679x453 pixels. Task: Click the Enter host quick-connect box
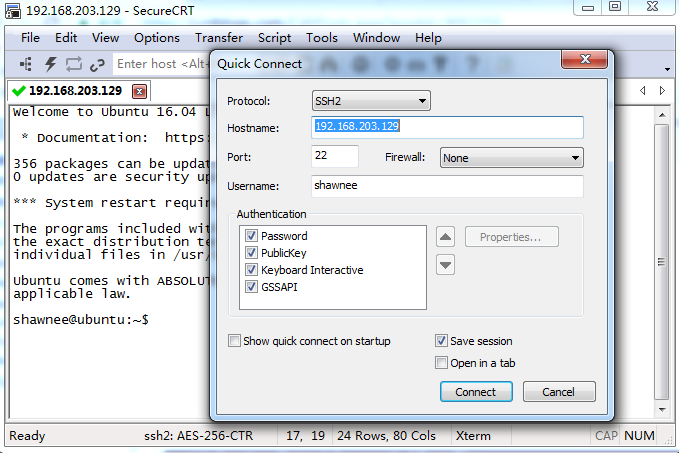pyautogui.click(x=162, y=64)
